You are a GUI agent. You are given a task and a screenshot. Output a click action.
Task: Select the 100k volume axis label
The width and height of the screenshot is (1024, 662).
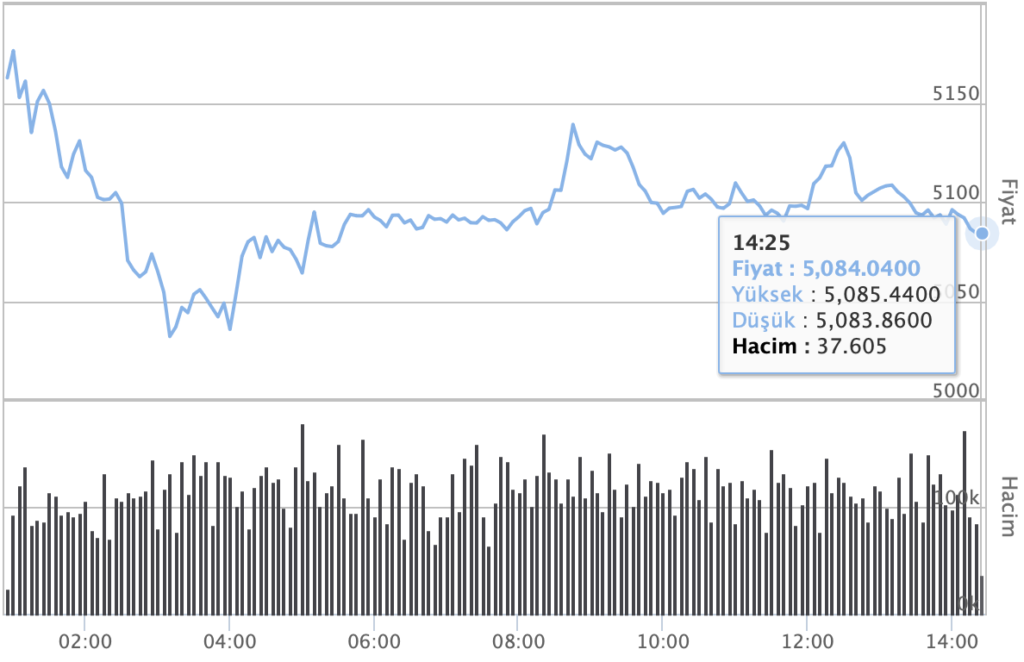click(x=958, y=497)
